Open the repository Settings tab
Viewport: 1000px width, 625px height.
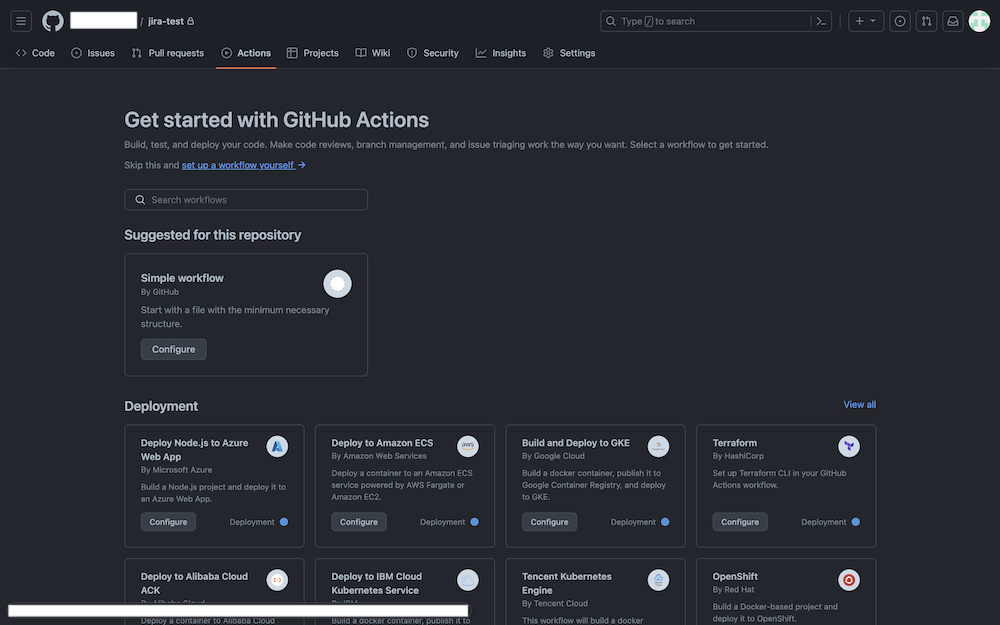click(569, 53)
